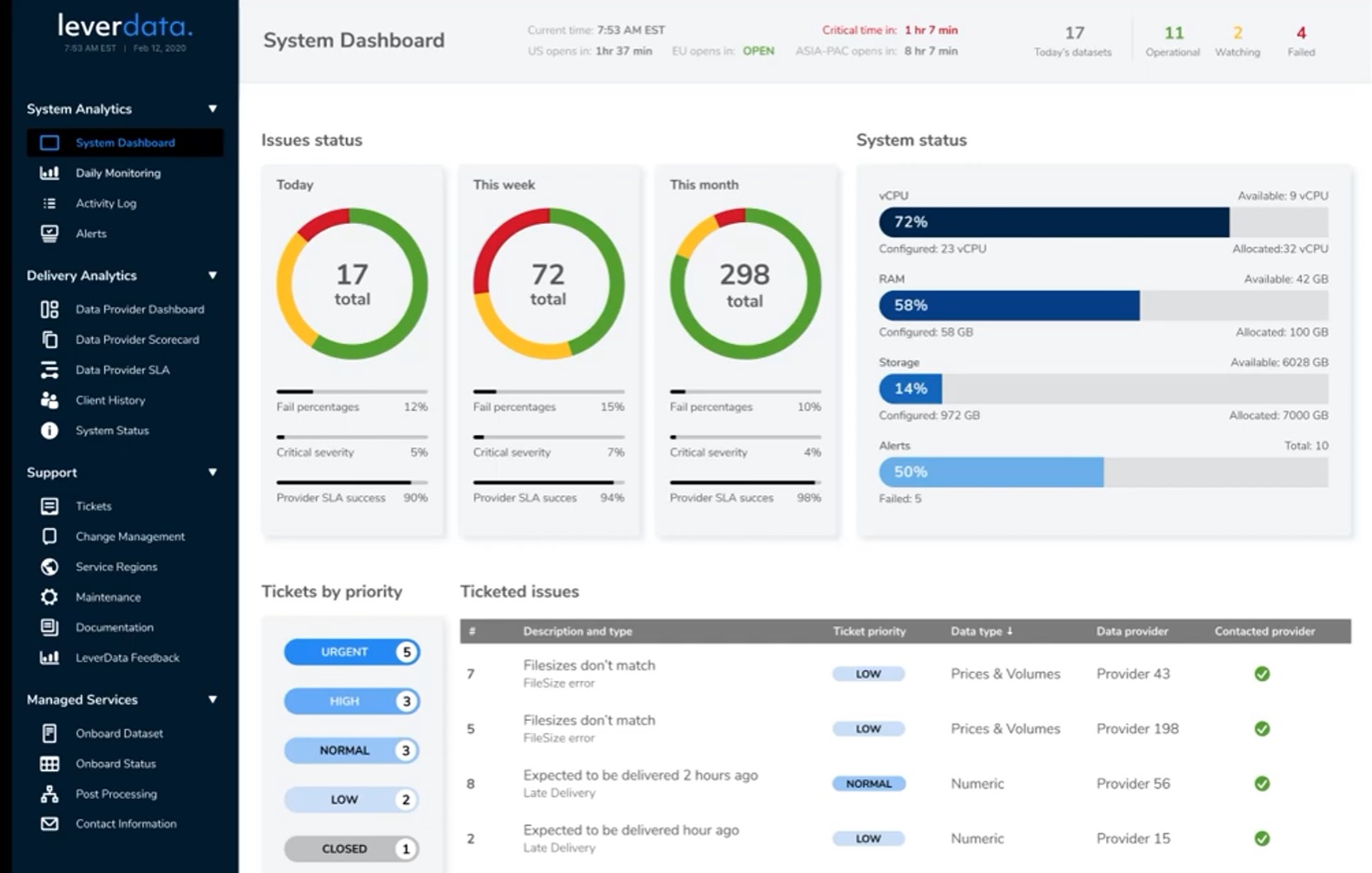Select the Post Processing icon
This screenshot has height=873, width=1372.
[50, 793]
